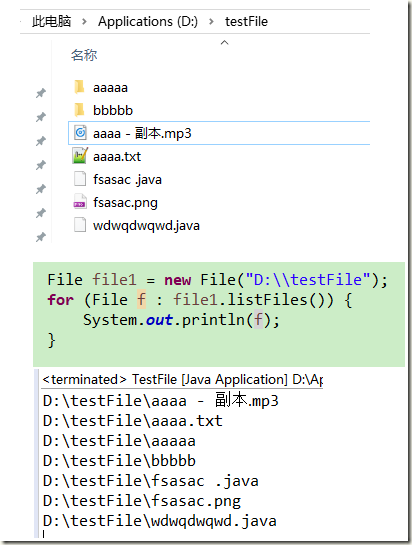This screenshot has width=412, height=545.
Task: Click the mp3 file icon for aaaa - 副本
Action: pyautogui.click(x=80, y=133)
